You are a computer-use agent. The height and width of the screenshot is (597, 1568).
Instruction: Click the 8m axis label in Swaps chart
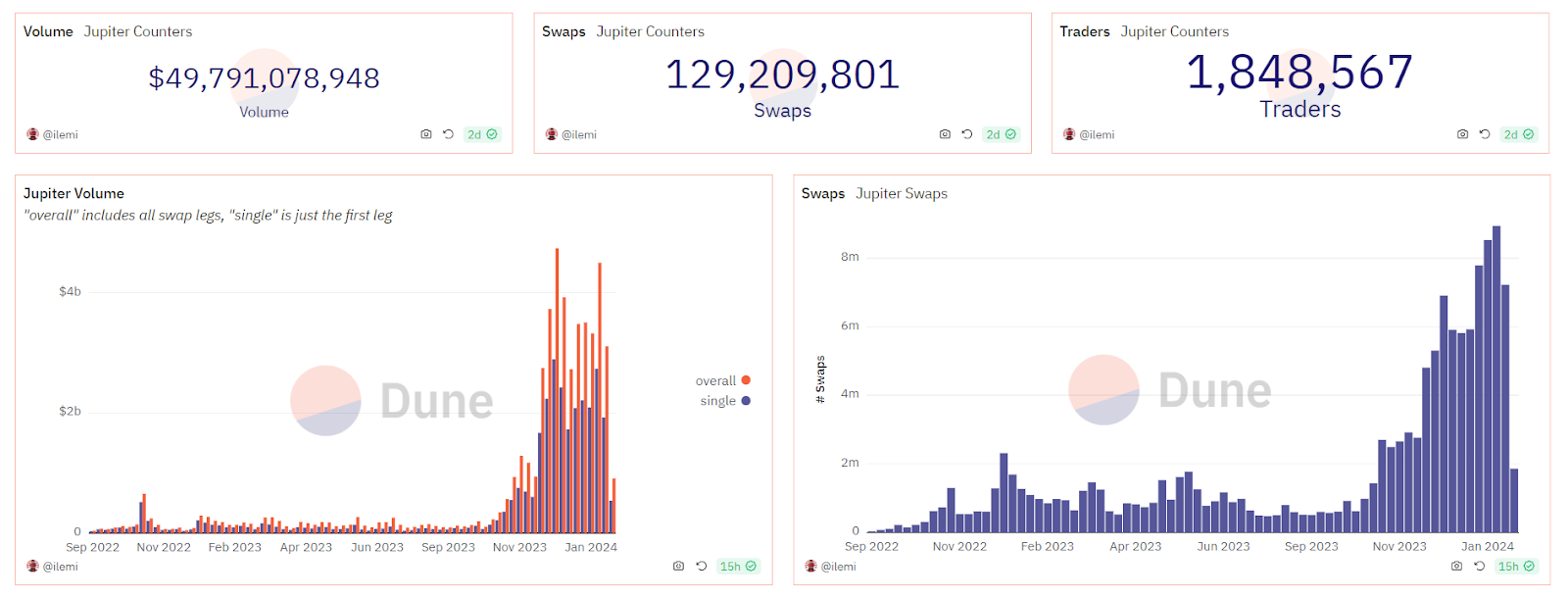[x=850, y=257]
